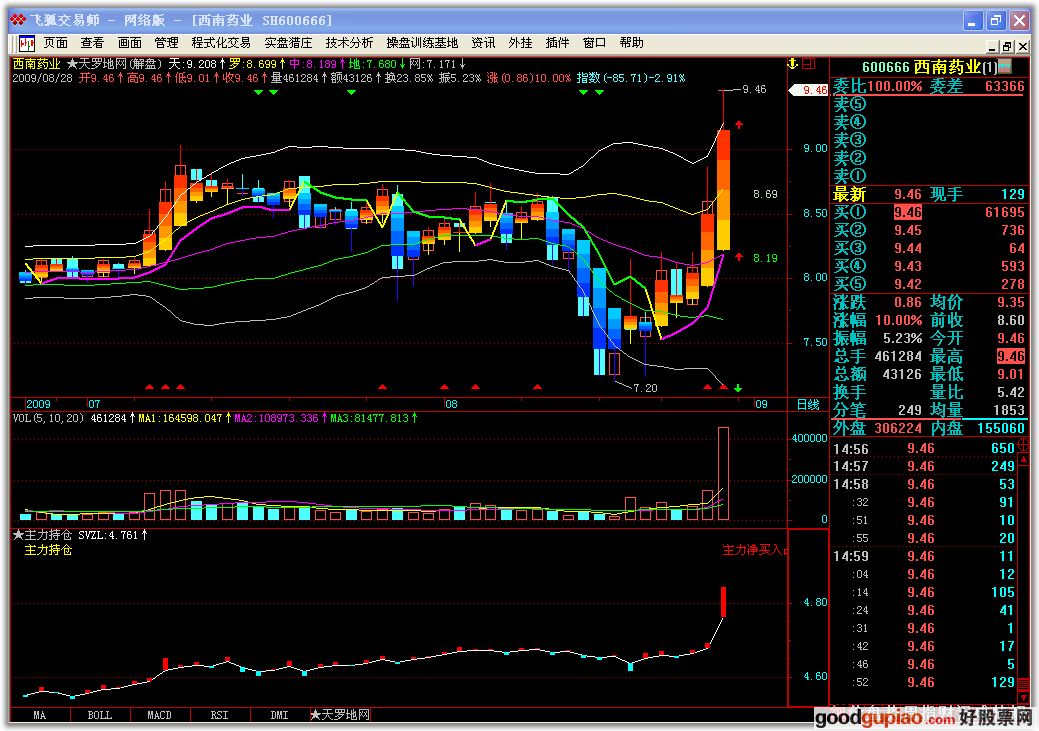
Task: Switch to the MA indicator tab
Action: 40,715
